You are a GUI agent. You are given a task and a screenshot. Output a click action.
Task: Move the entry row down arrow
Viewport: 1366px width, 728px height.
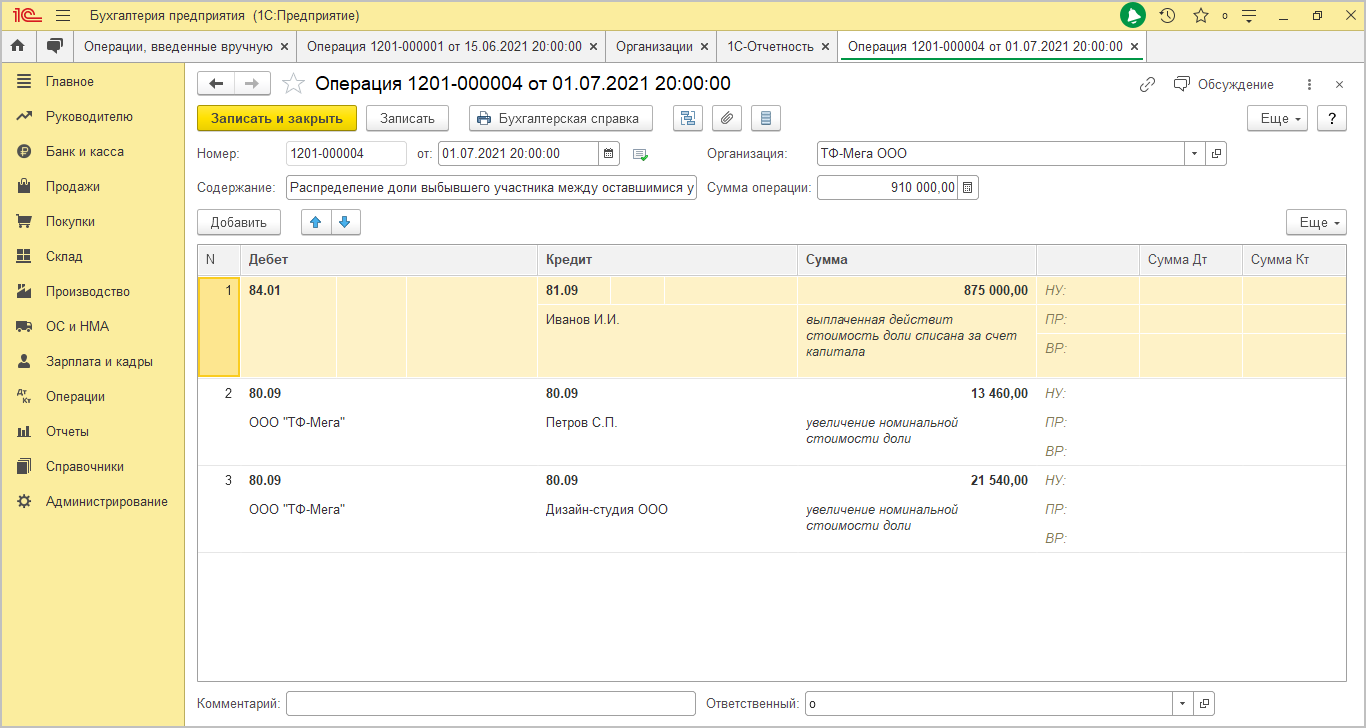pos(345,223)
